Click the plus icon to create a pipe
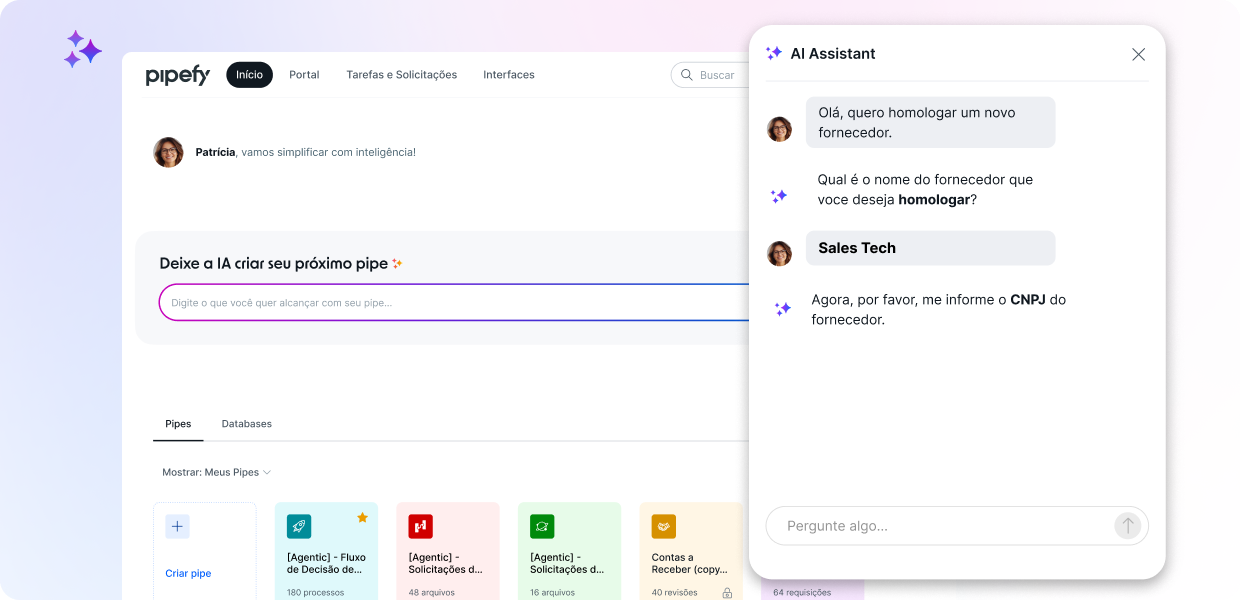The height and width of the screenshot is (600, 1240). coord(177,527)
